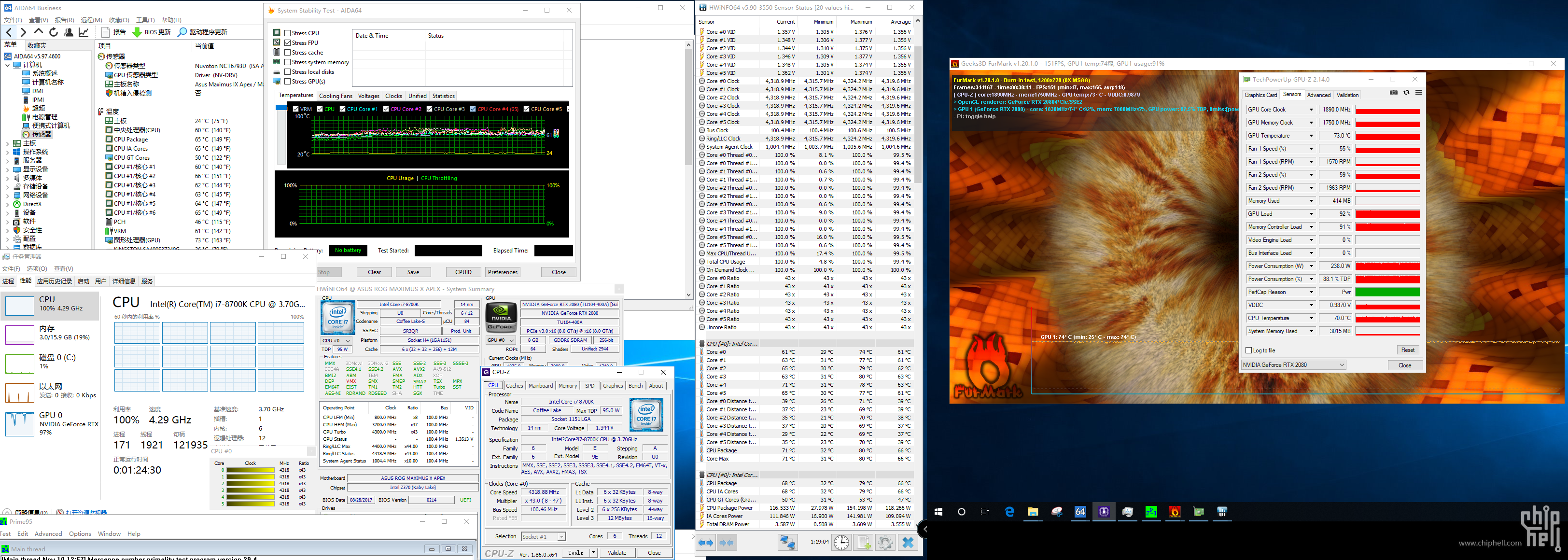This screenshot has height=560, width=1568.
Task: Enable Stress CPU checkbox
Action: click(x=287, y=33)
